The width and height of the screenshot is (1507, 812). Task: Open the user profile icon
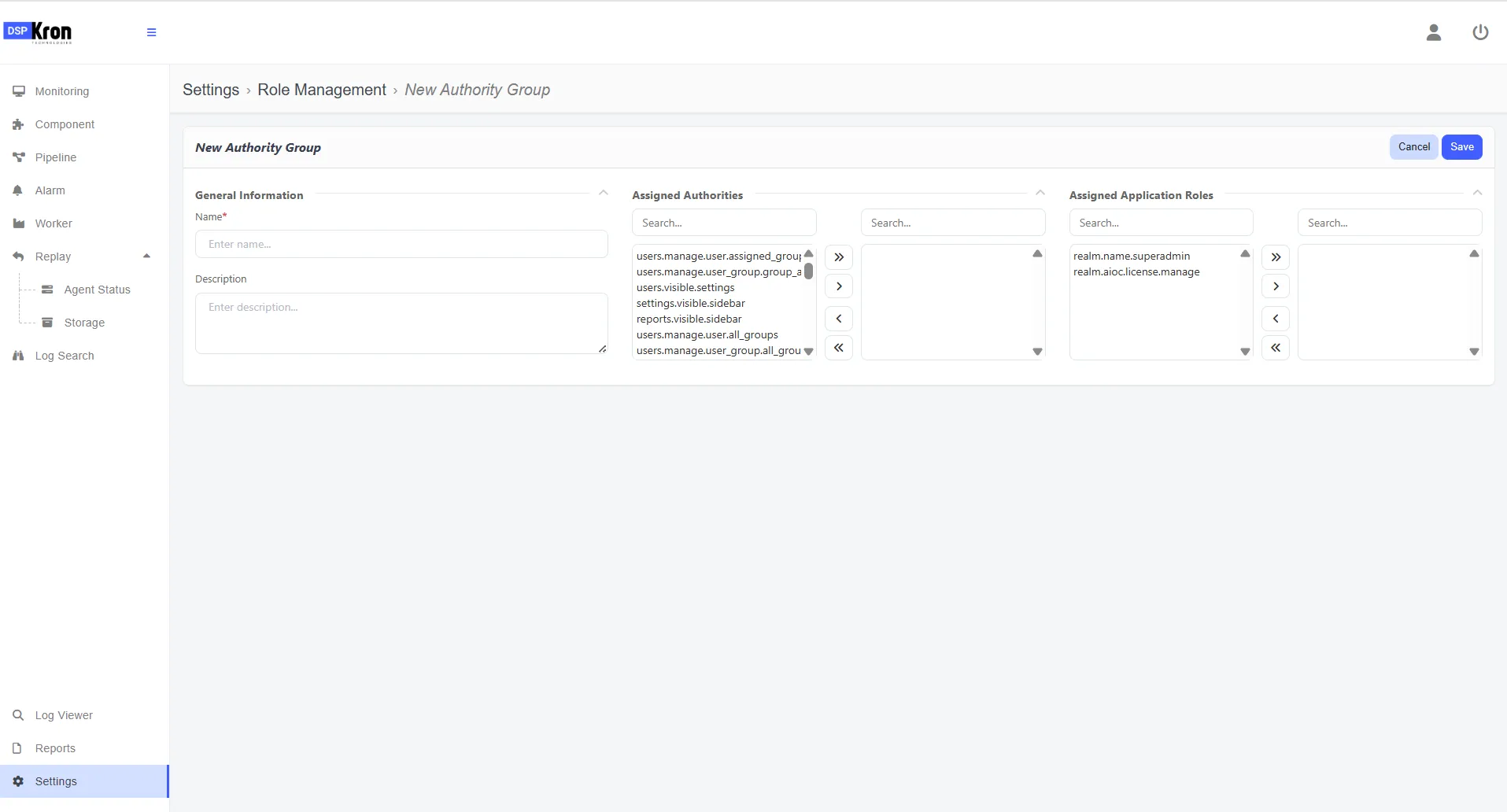click(1434, 32)
